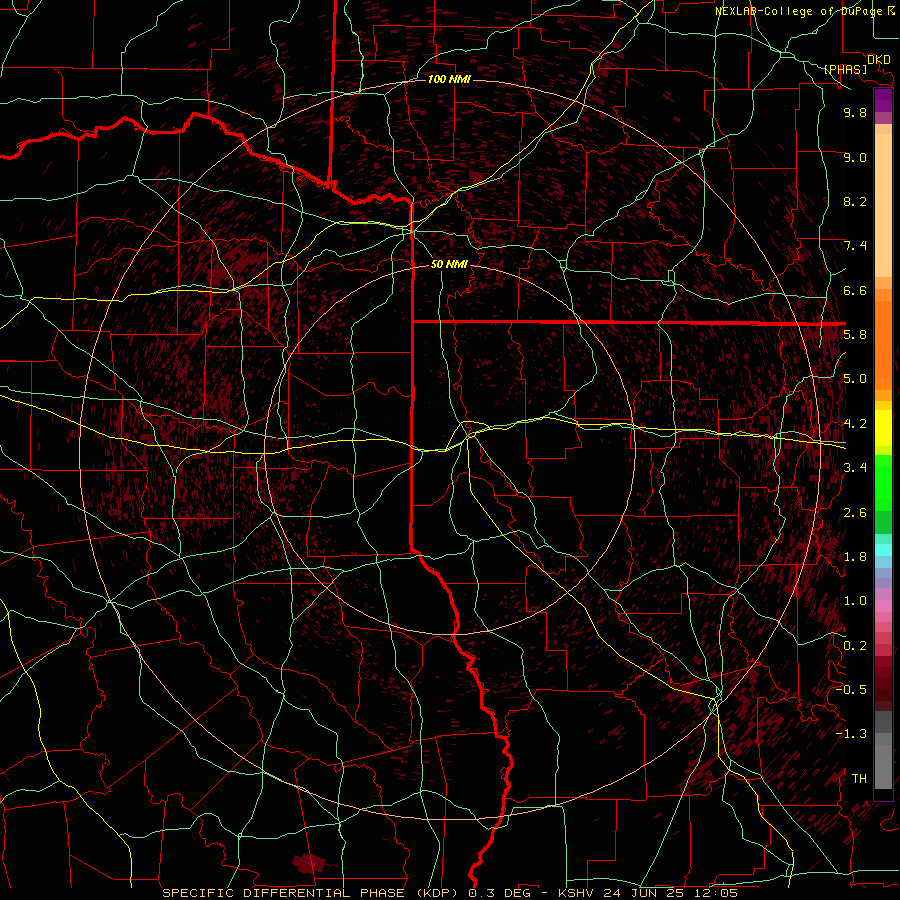Click the TH threshold legend label
The width and height of the screenshot is (900, 900).
pos(859,779)
